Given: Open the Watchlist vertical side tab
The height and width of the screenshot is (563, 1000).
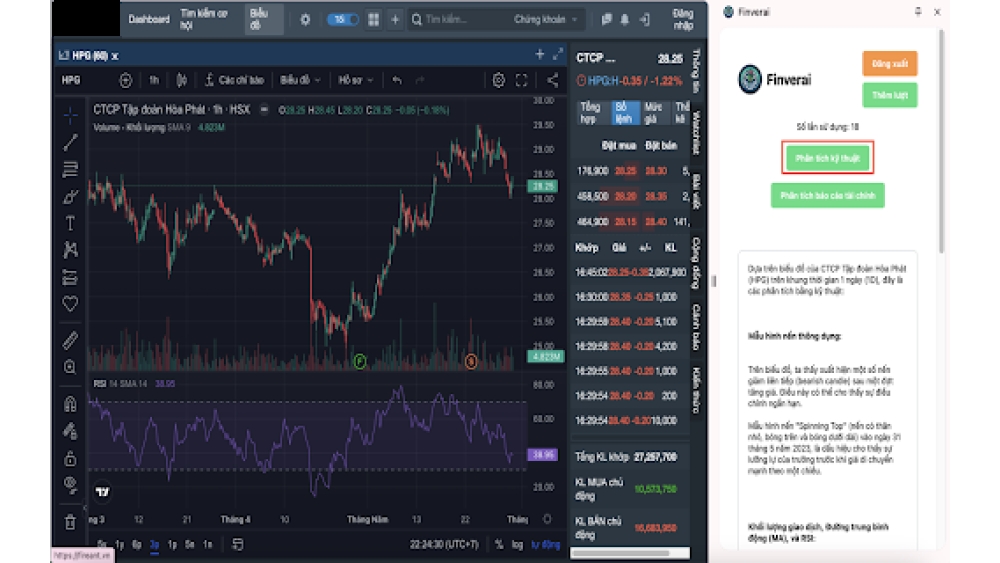Looking at the screenshot, I should [x=696, y=133].
